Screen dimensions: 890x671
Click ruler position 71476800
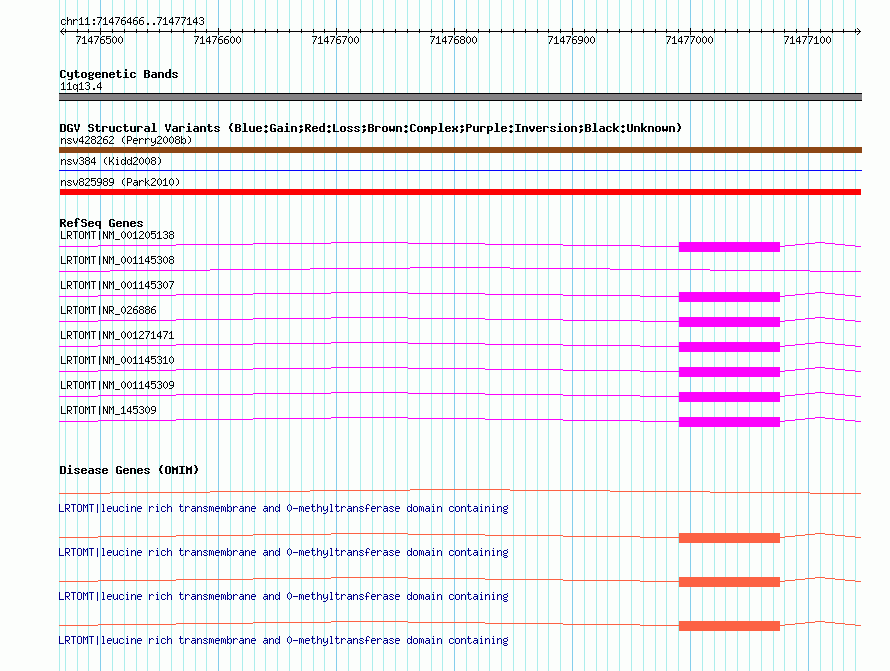[x=454, y=40]
